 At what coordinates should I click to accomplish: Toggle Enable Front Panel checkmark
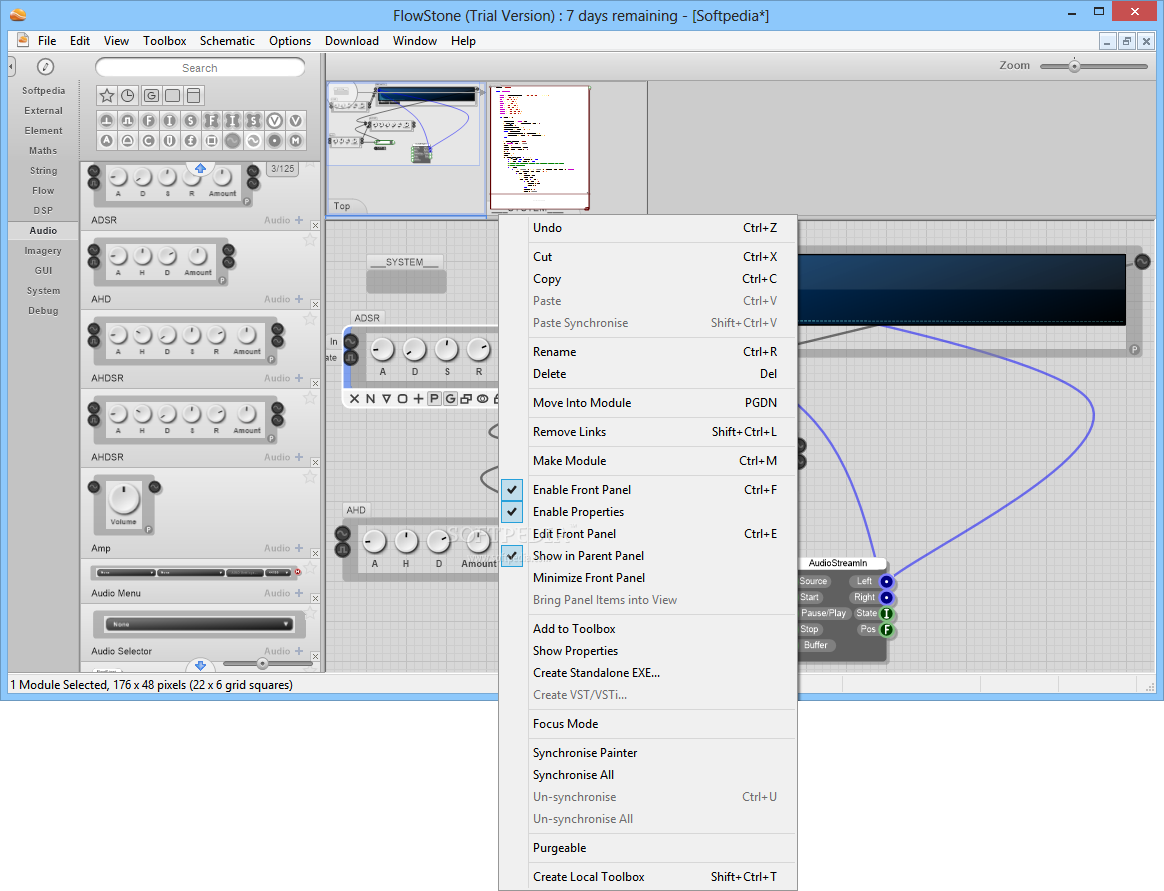click(x=512, y=490)
